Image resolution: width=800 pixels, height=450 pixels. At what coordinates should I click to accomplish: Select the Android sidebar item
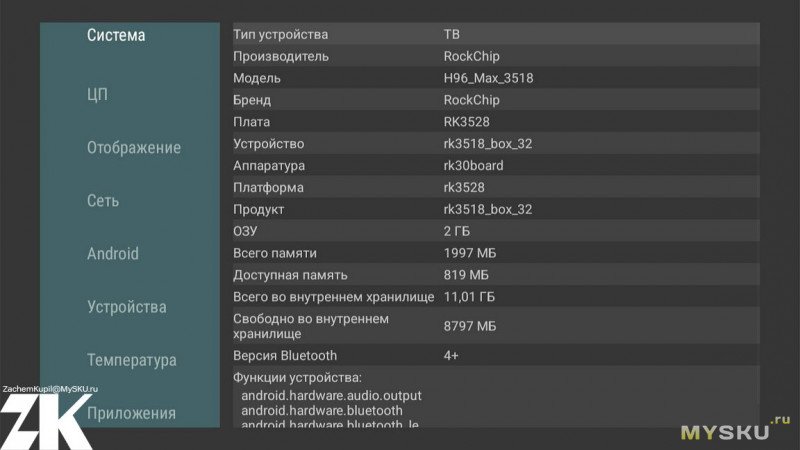[x=113, y=254]
